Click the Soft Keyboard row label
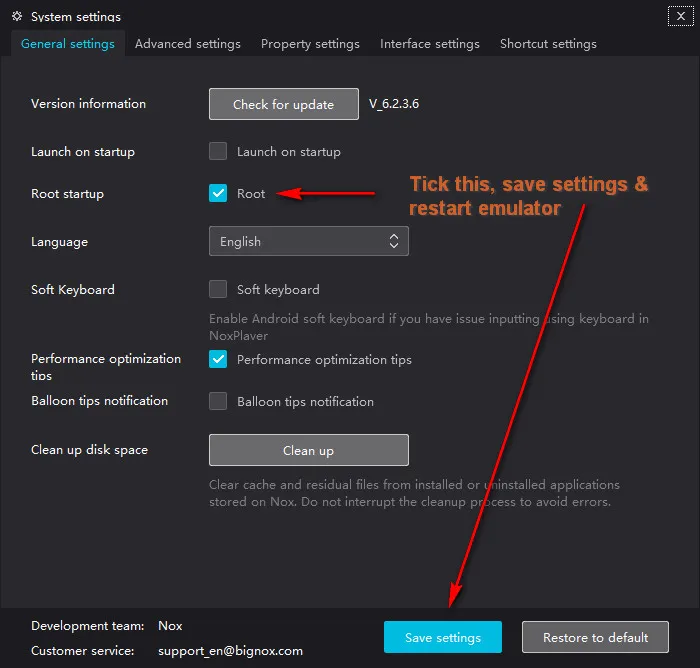The image size is (700, 668). point(73,289)
